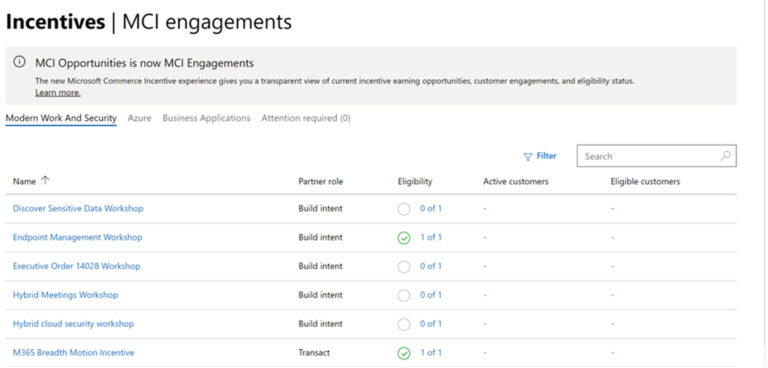
Task: Click the "Incentives | MCI engagements" page title
Action: tap(149, 22)
